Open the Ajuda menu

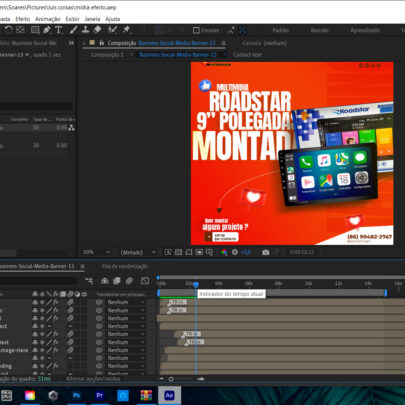[113, 19]
